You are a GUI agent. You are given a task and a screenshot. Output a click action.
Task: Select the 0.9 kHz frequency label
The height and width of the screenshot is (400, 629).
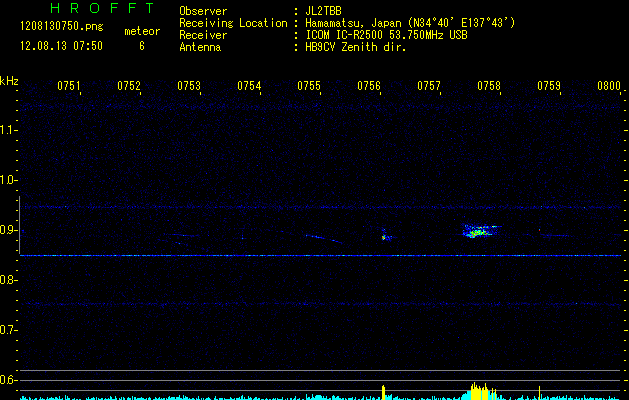[x=9, y=230]
